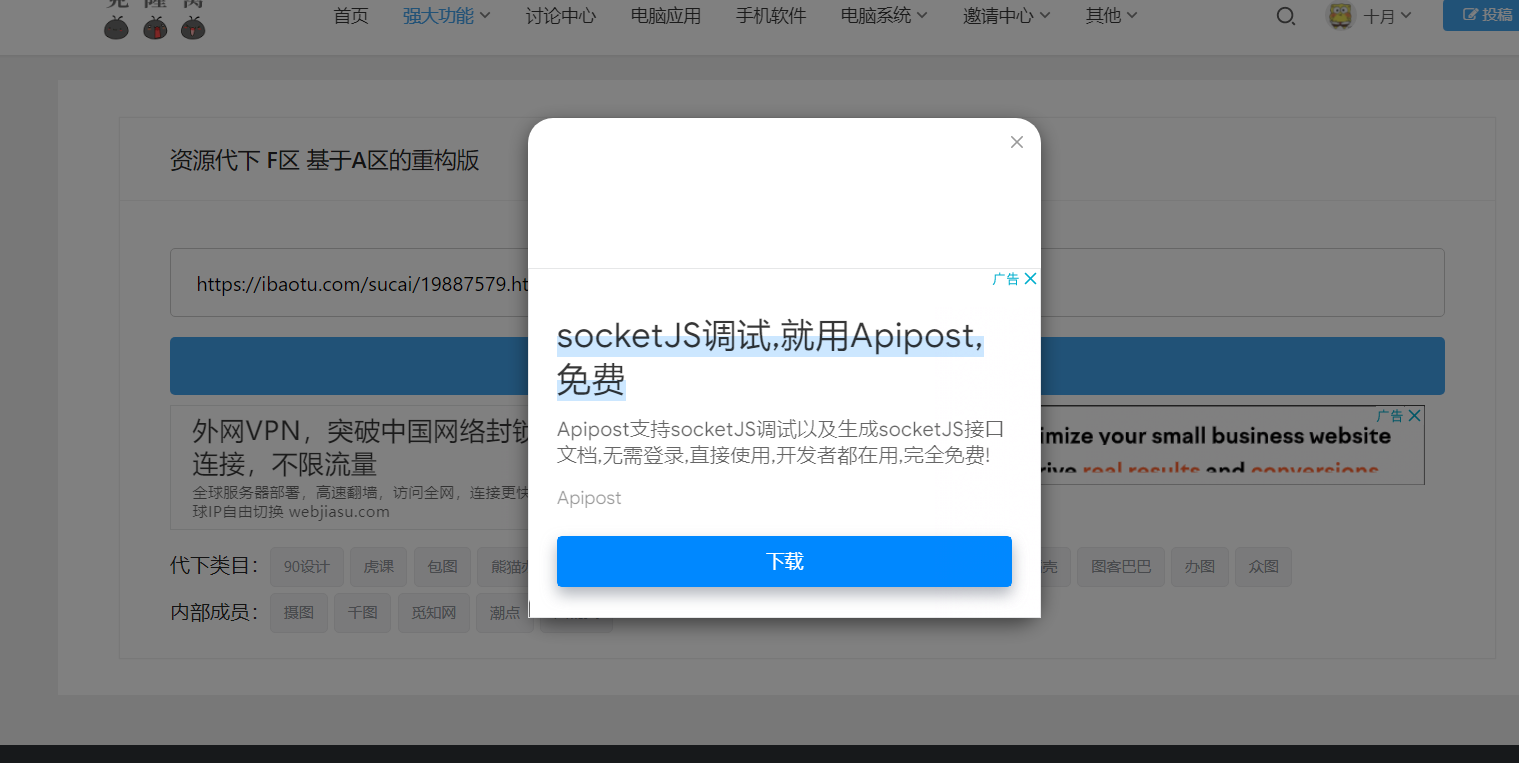1519x763 pixels.
Task: Close the Apipost ad with blue X
Action: point(1030,279)
